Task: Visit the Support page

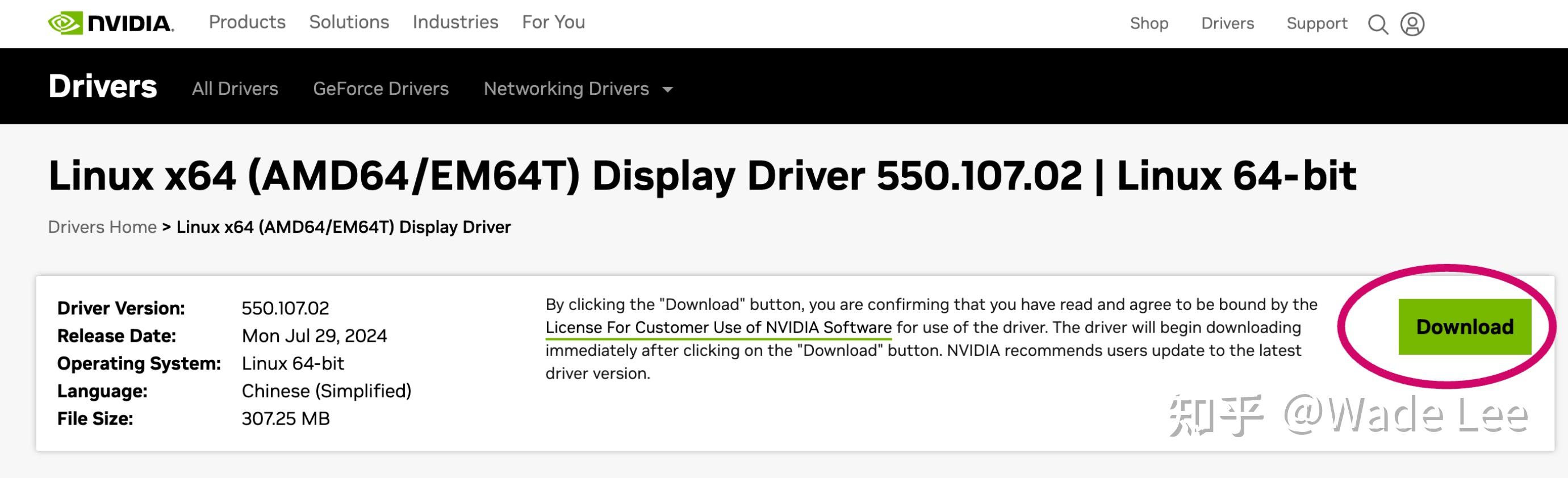Action: 1316,23
